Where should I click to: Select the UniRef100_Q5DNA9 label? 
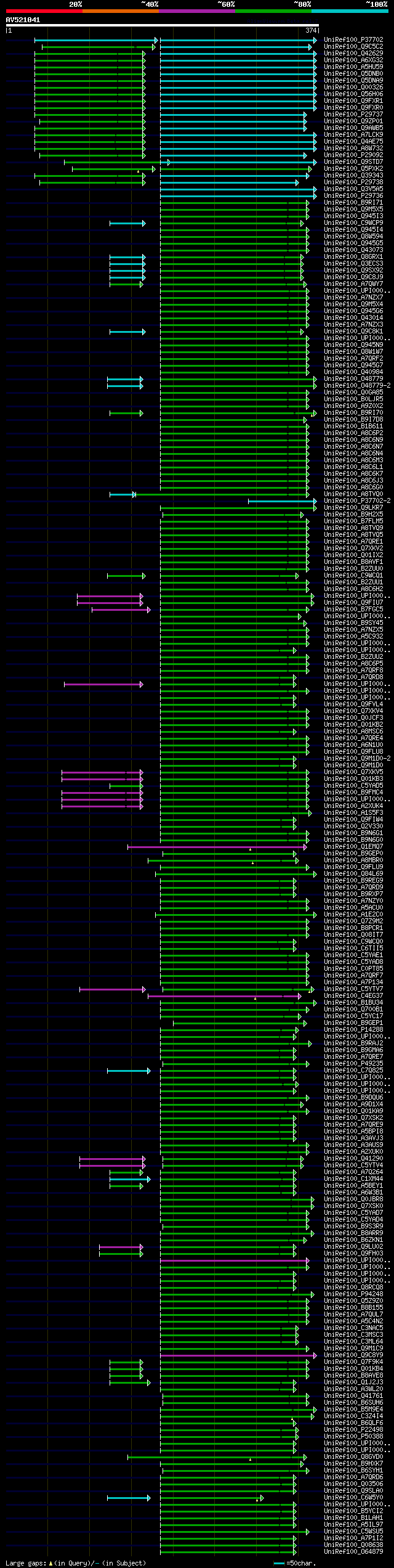[353, 80]
